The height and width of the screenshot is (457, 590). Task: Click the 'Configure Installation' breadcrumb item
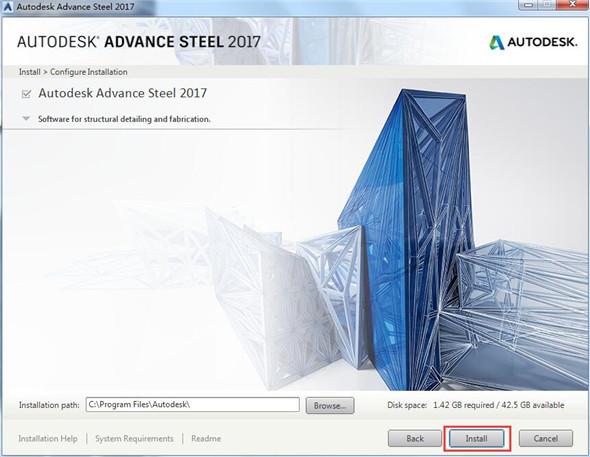point(89,72)
